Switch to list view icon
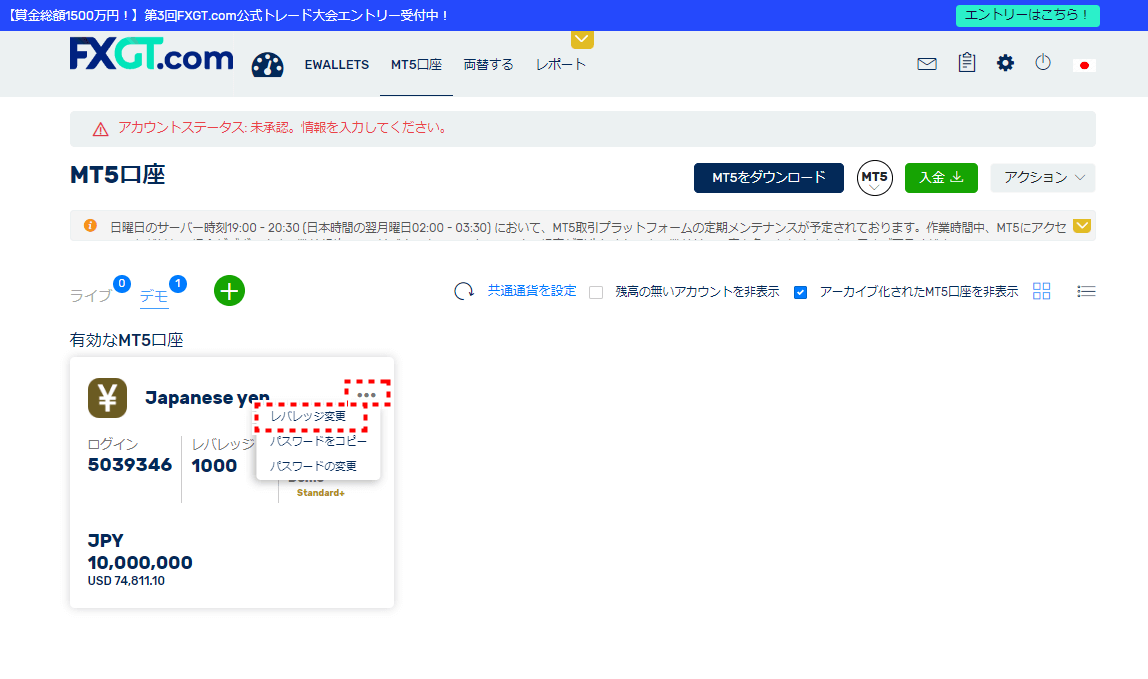 tap(1086, 292)
